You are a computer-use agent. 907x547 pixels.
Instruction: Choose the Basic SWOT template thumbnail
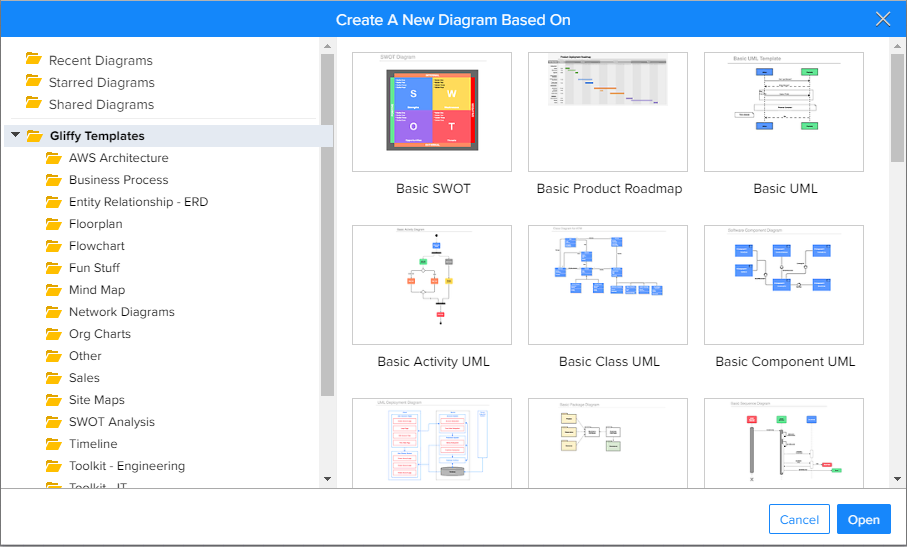[432, 112]
